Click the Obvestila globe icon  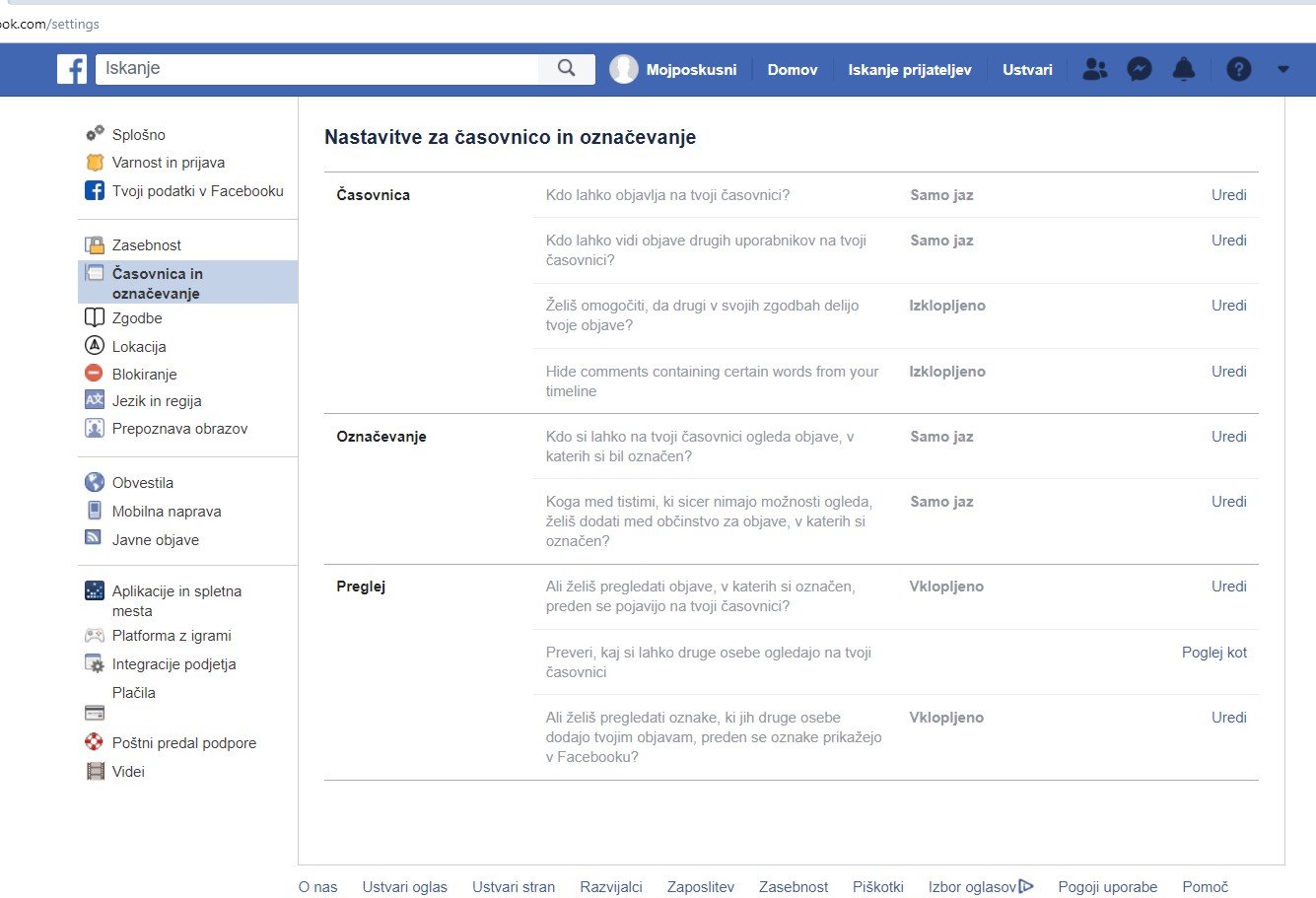tap(95, 482)
